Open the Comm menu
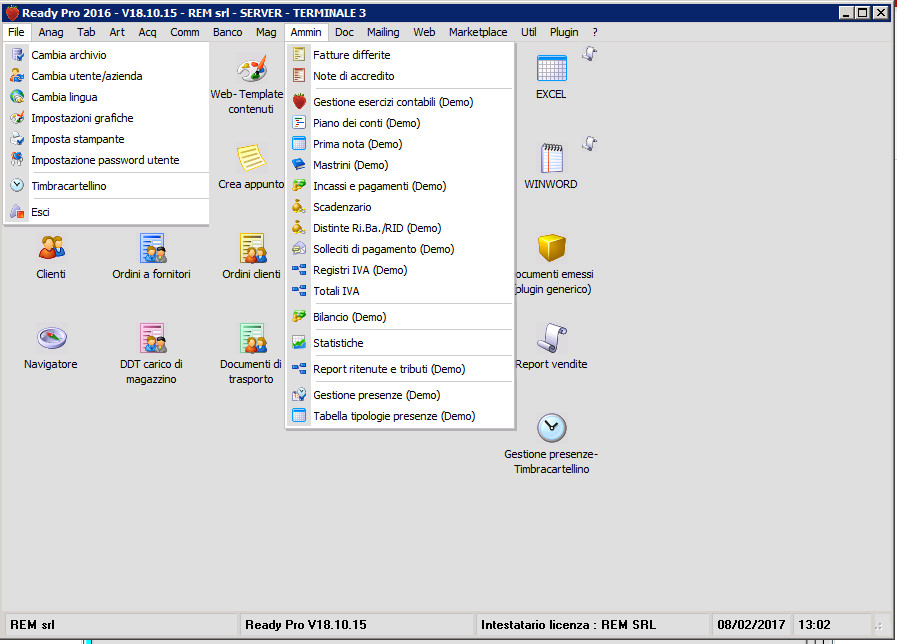 (x=185, y=32)
